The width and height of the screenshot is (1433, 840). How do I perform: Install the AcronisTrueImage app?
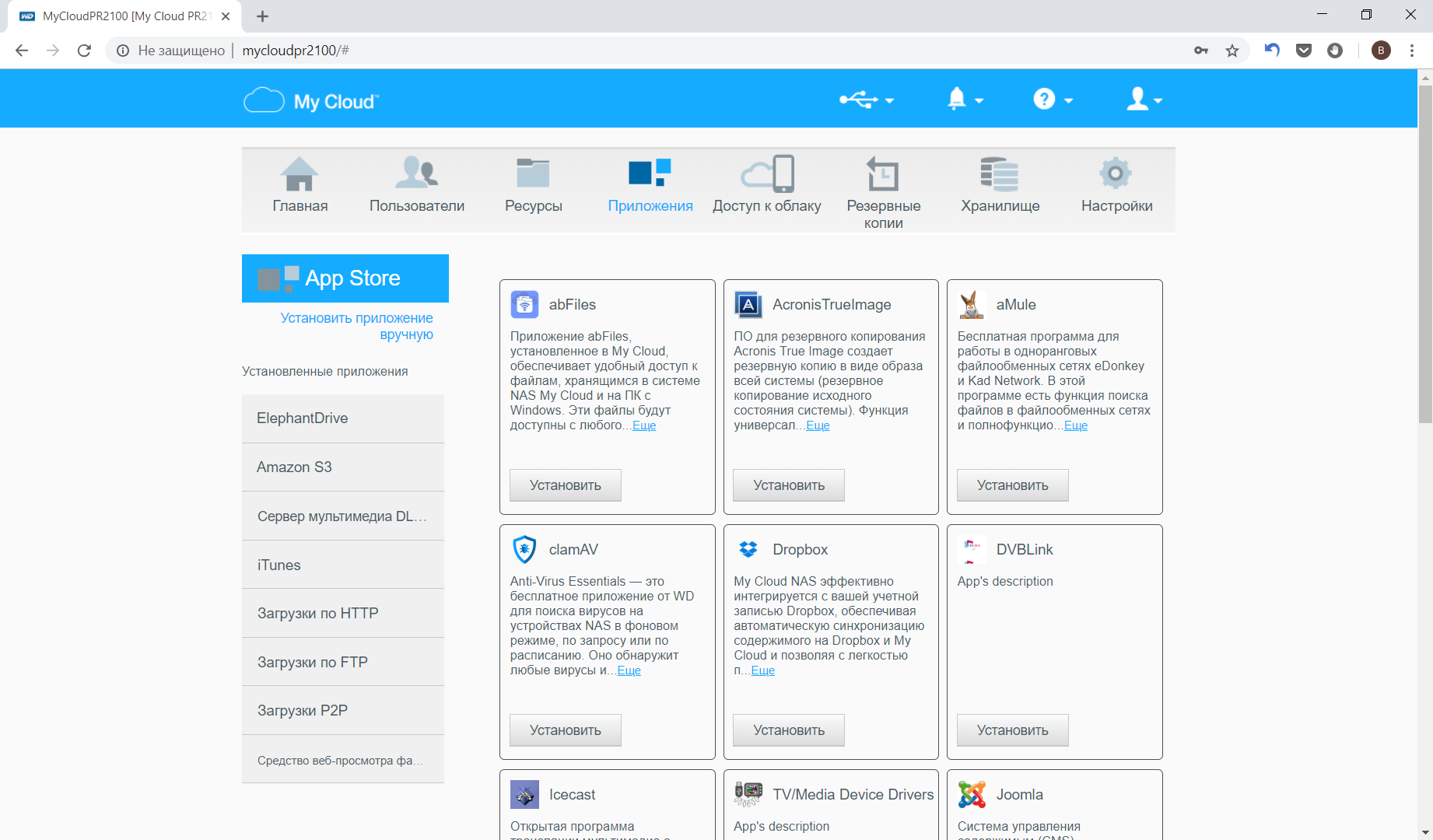pos(789,485)
